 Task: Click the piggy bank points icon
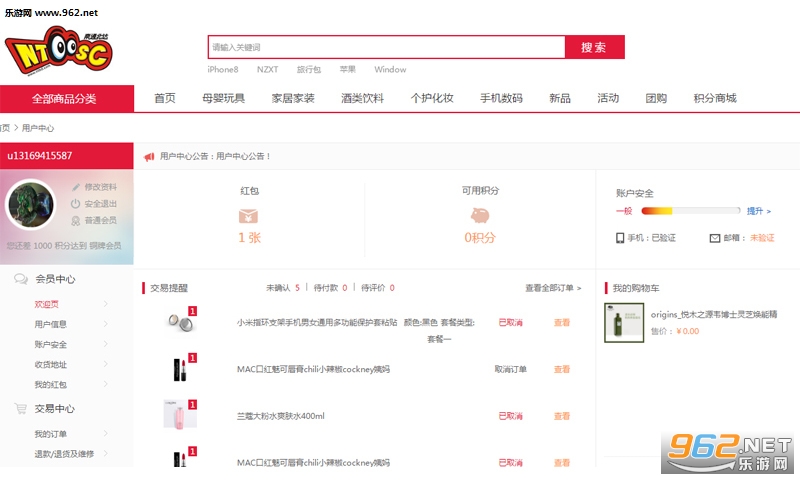point(479,215)
